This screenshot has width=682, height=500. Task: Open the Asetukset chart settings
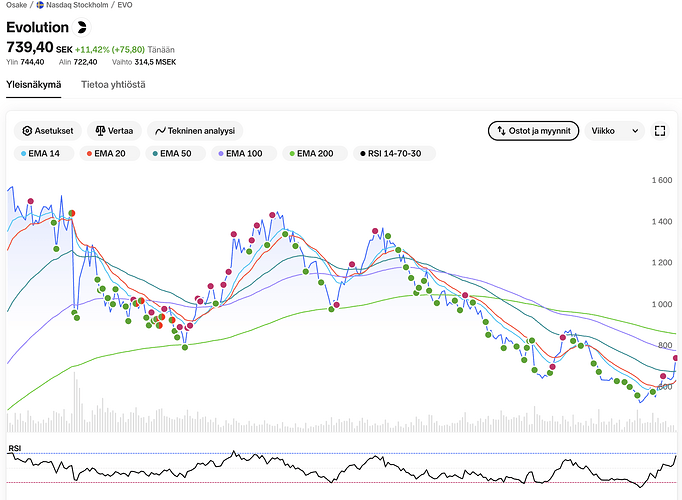[x=48, y=131]
